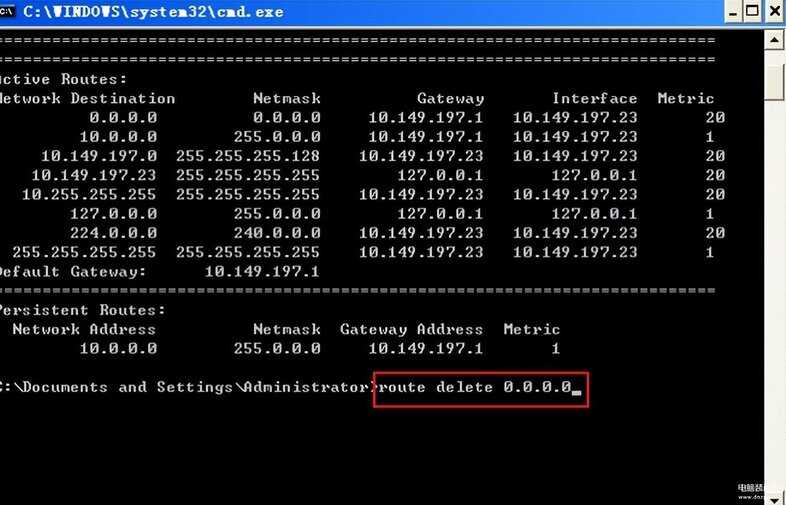Click the 'Network Address' column header
This screenshot has width=786, height=505.
[84, 329]
